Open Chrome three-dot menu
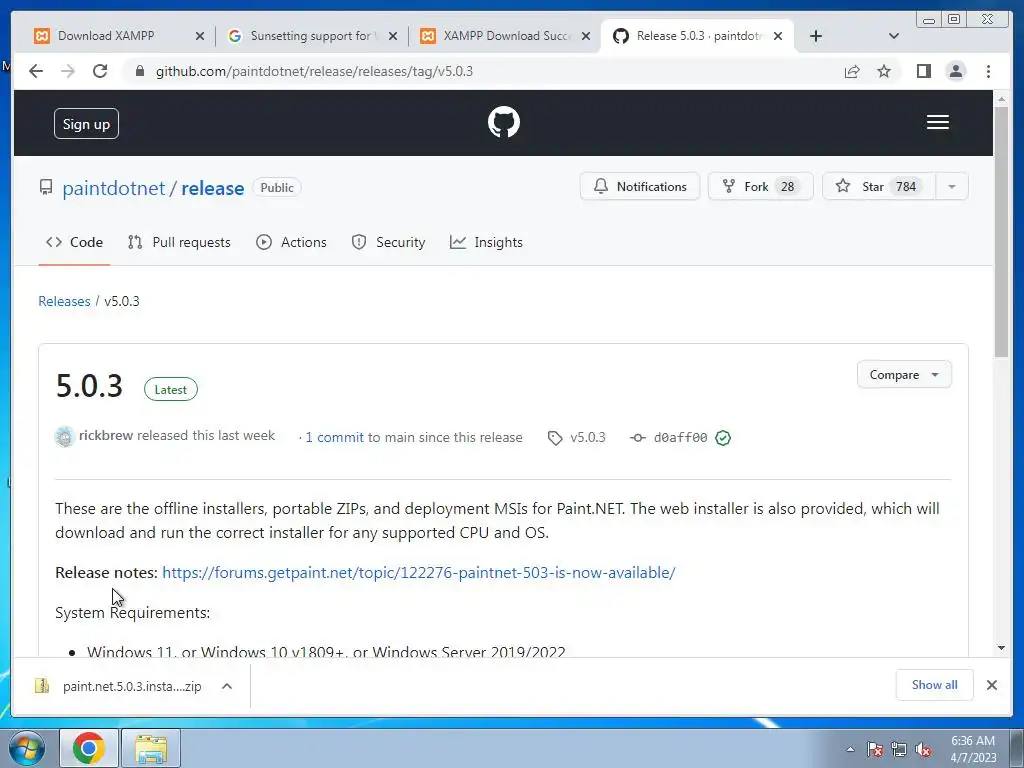 (988, 71)
